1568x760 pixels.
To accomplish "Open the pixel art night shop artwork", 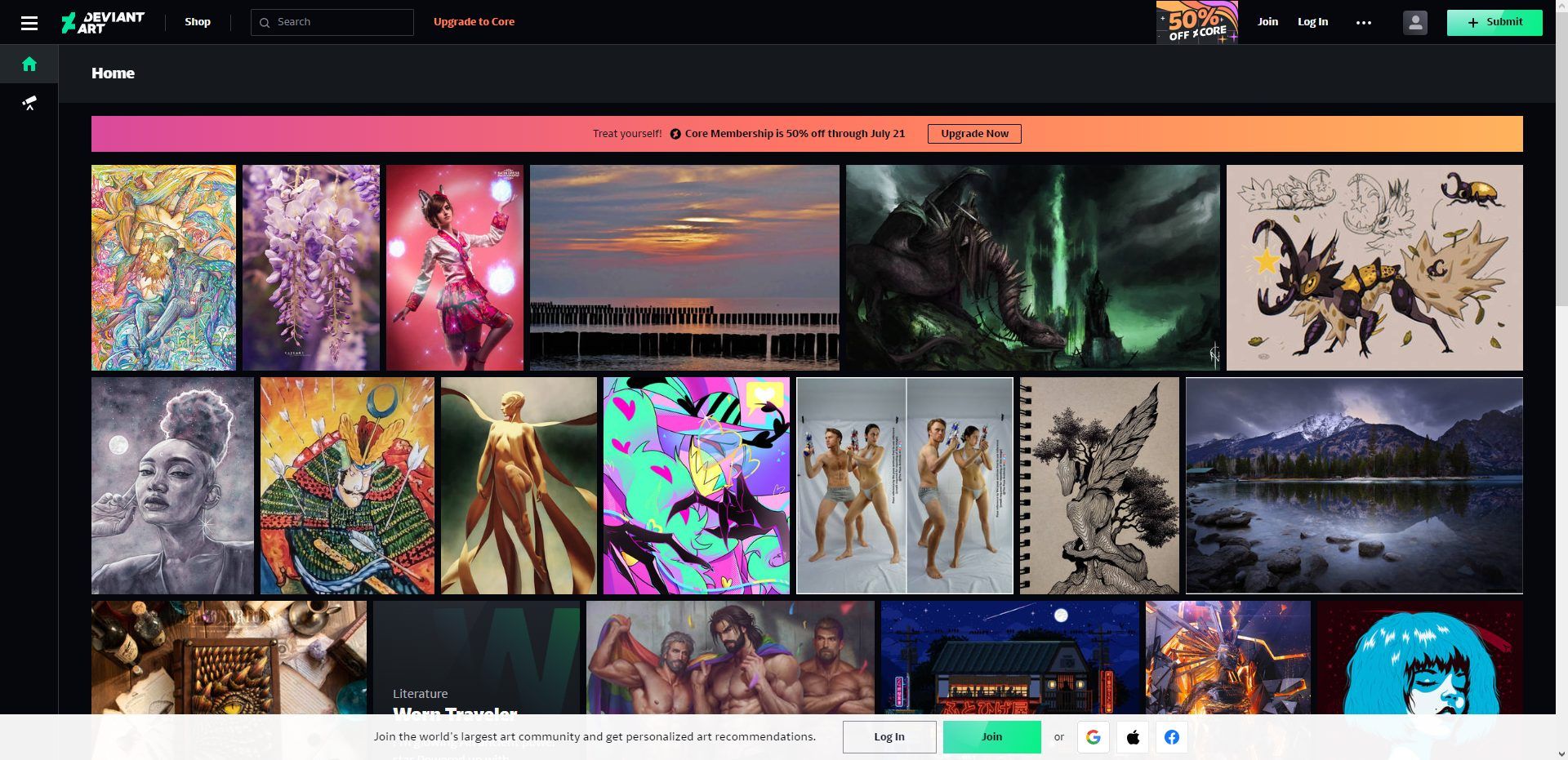I will pos(1010,657).
